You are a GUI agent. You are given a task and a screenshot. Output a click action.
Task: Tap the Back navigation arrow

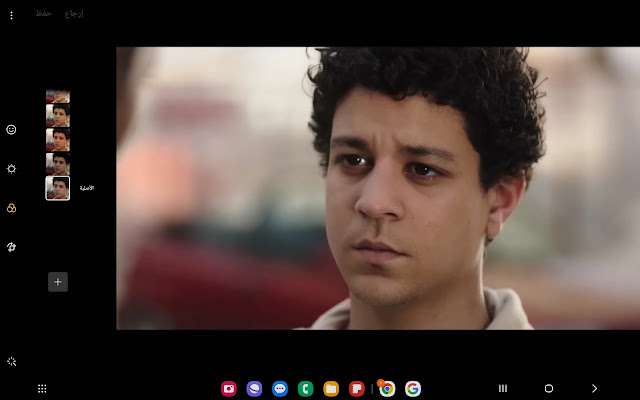(594, 388)
